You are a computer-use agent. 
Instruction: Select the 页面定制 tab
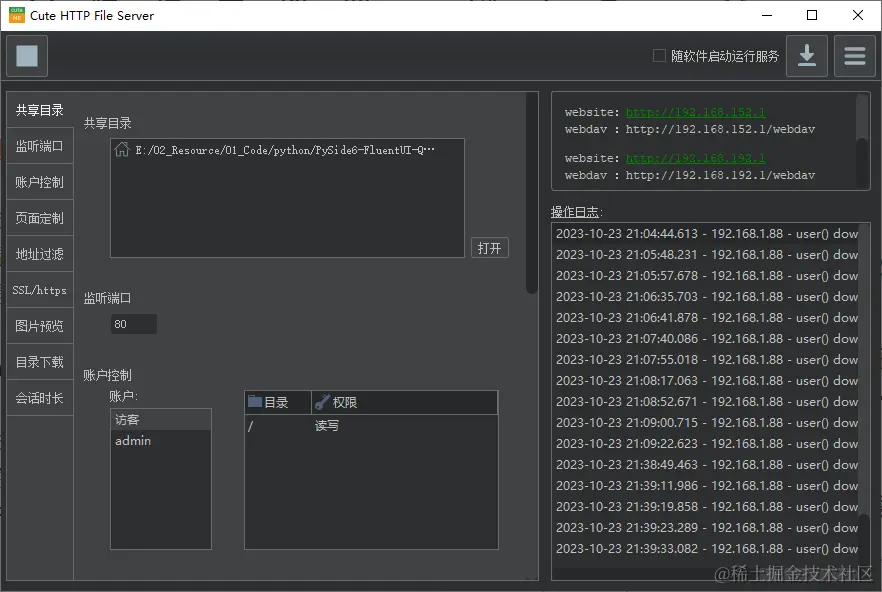coord(40,218)
